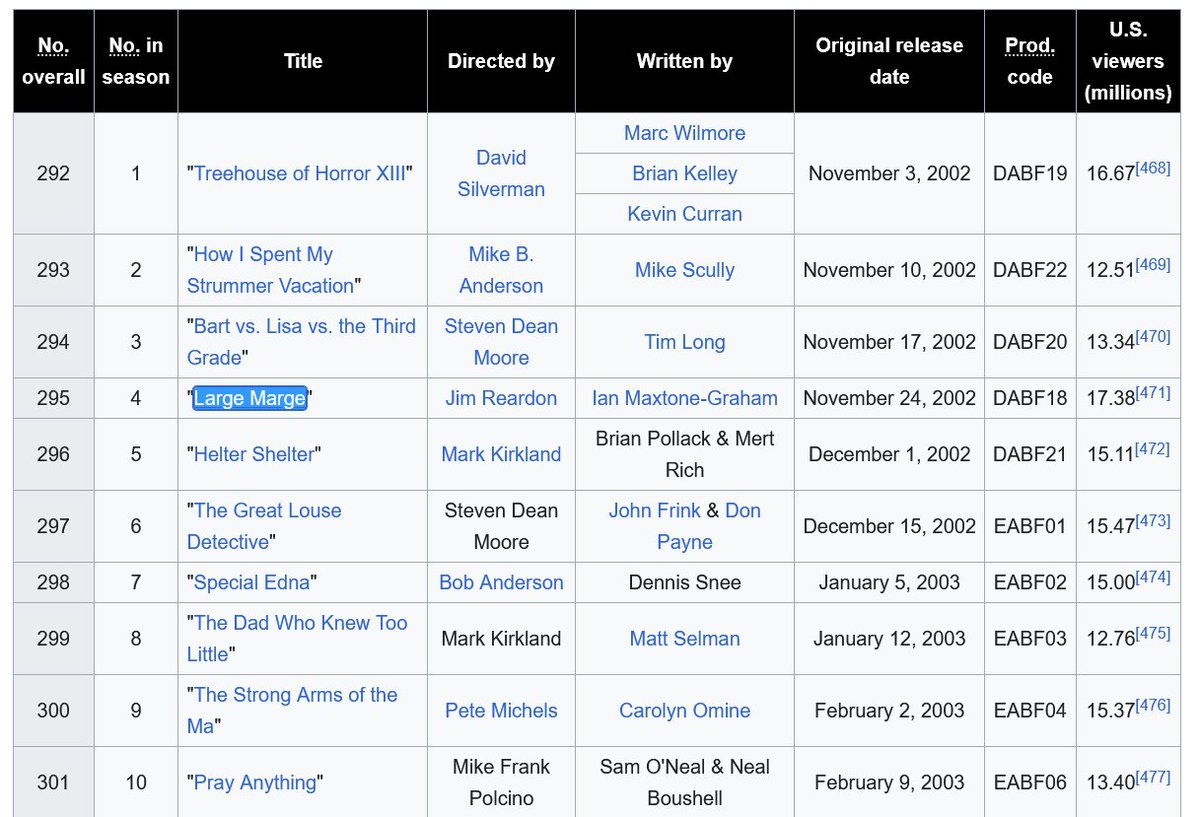This screenshot has height=817, width=1200.
Task: Open the Mark Kirkland link in row 296
Action: coord(501,454)
